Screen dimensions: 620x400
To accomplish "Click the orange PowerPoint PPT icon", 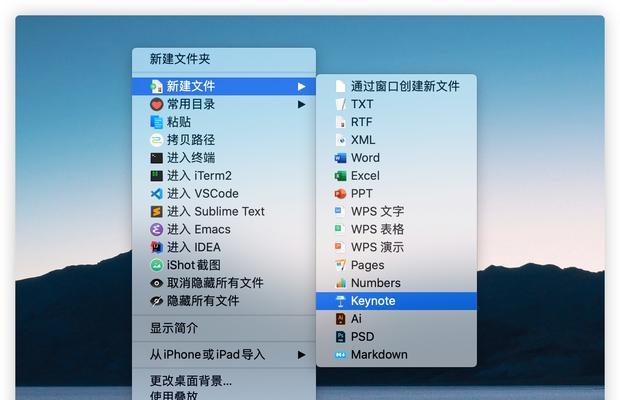I will pos(340,194).
